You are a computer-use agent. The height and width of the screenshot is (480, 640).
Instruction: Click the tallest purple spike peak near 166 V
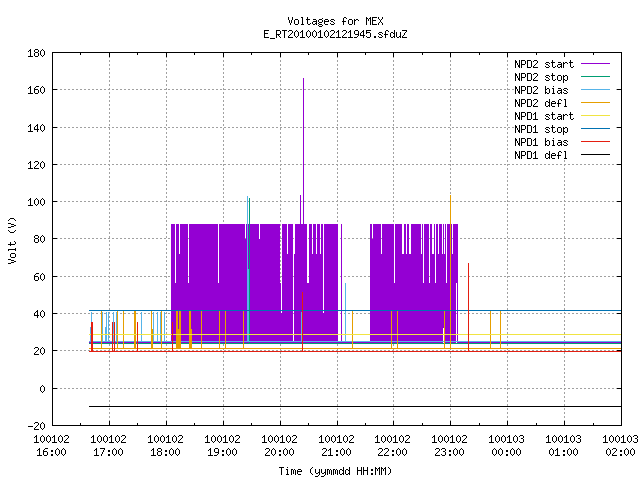[303, 79]
